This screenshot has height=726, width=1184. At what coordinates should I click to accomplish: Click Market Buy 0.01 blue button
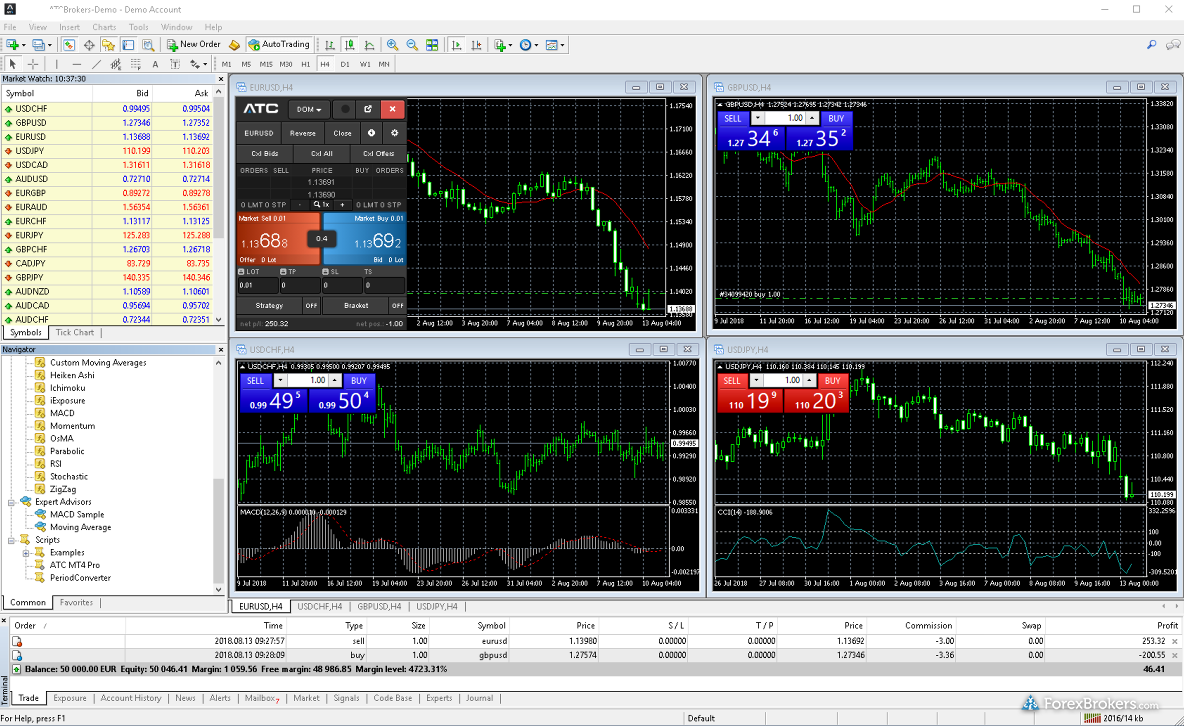[365, 238]
